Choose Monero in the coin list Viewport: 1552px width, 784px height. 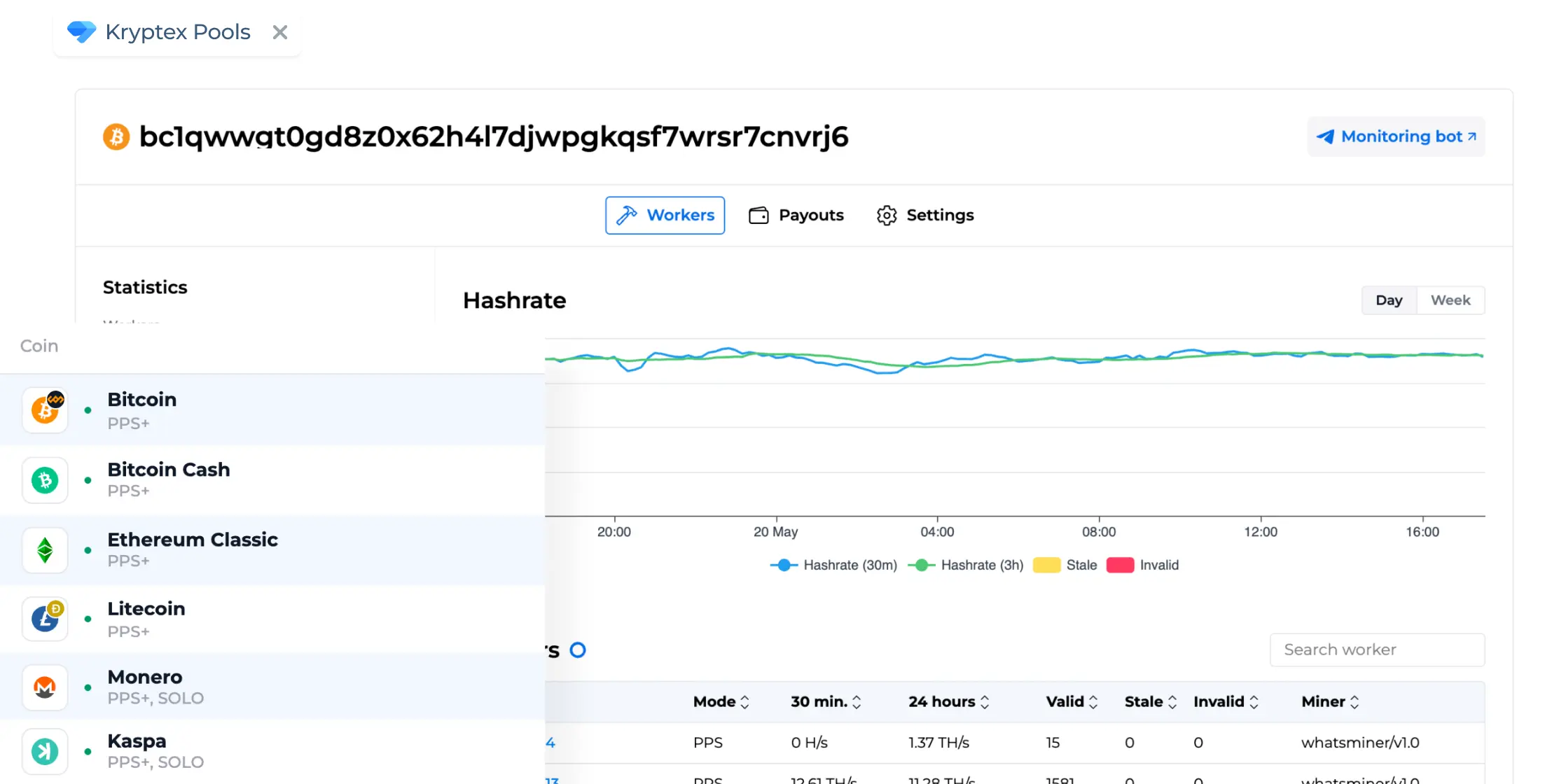pos(272,686)
